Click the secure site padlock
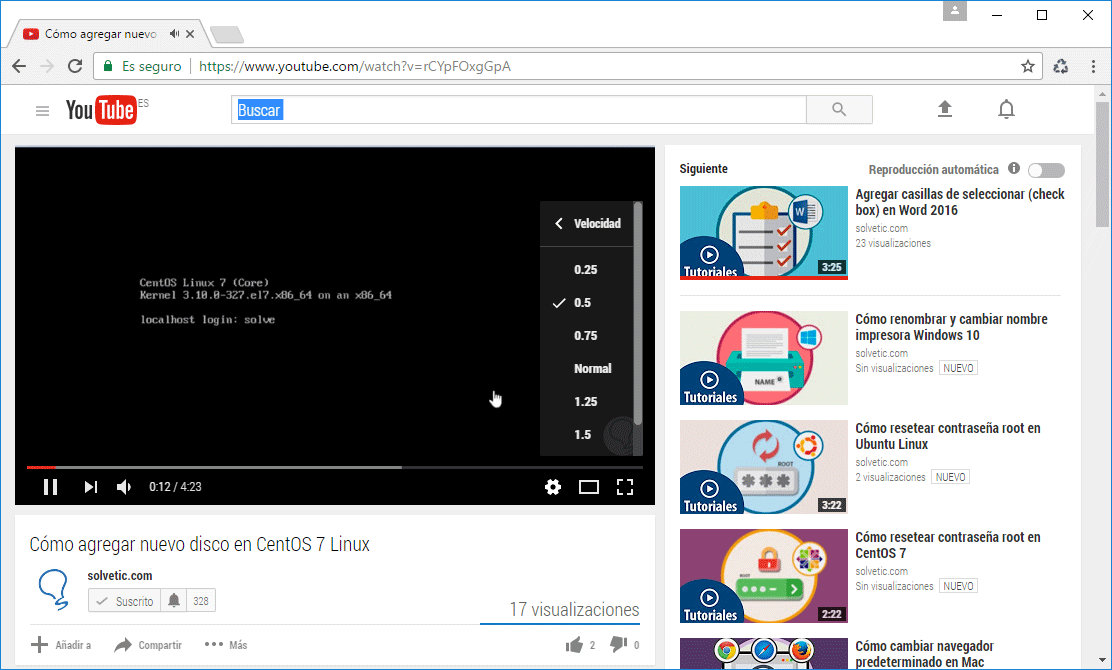1112x670 pixels. tap(108, 66)
